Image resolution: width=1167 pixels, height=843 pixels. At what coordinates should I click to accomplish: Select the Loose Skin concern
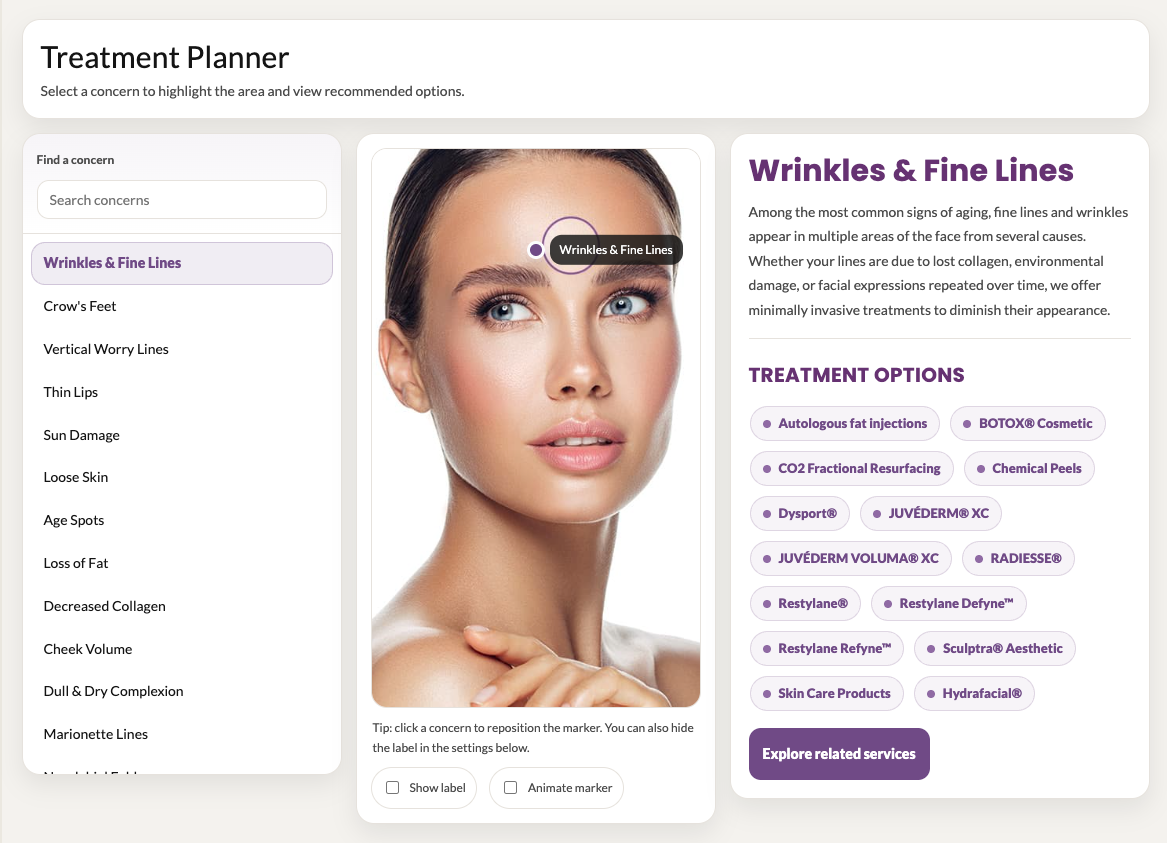click(75, 477)
